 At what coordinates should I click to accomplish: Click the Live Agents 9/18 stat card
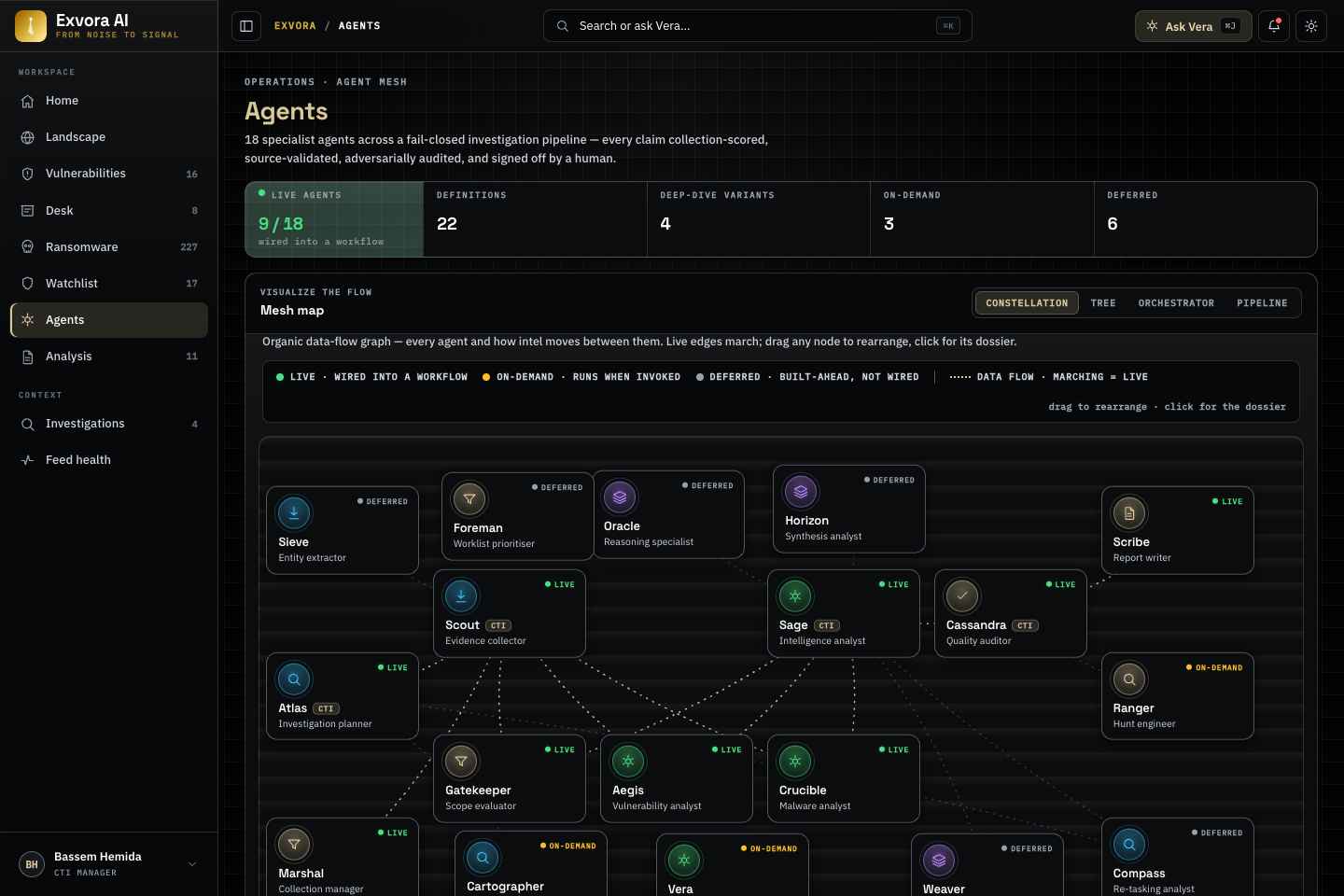pyautogui.click(x=334, y=219)
